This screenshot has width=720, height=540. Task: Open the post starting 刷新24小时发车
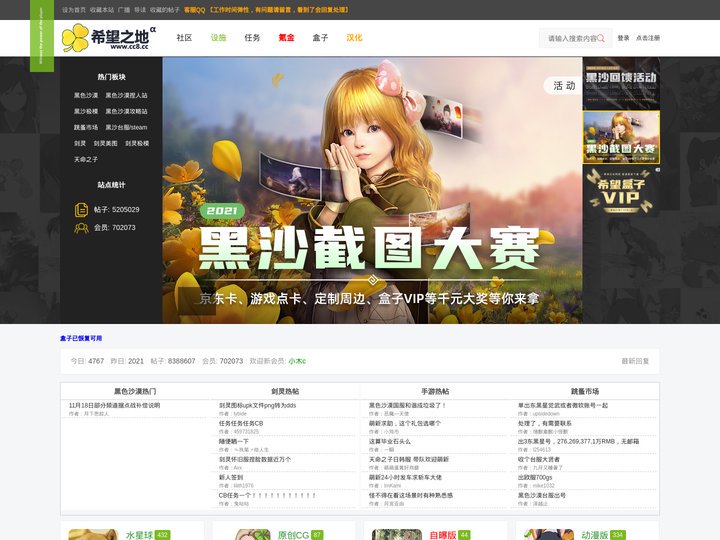click(405, 478)
